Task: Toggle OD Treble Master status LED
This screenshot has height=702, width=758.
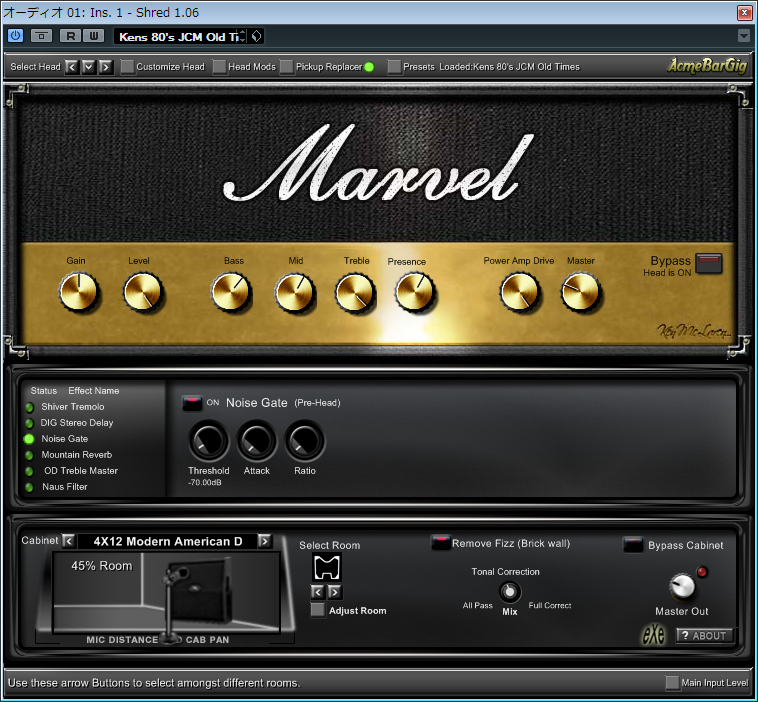Action: pyautogui.click(x=29, y=471)
